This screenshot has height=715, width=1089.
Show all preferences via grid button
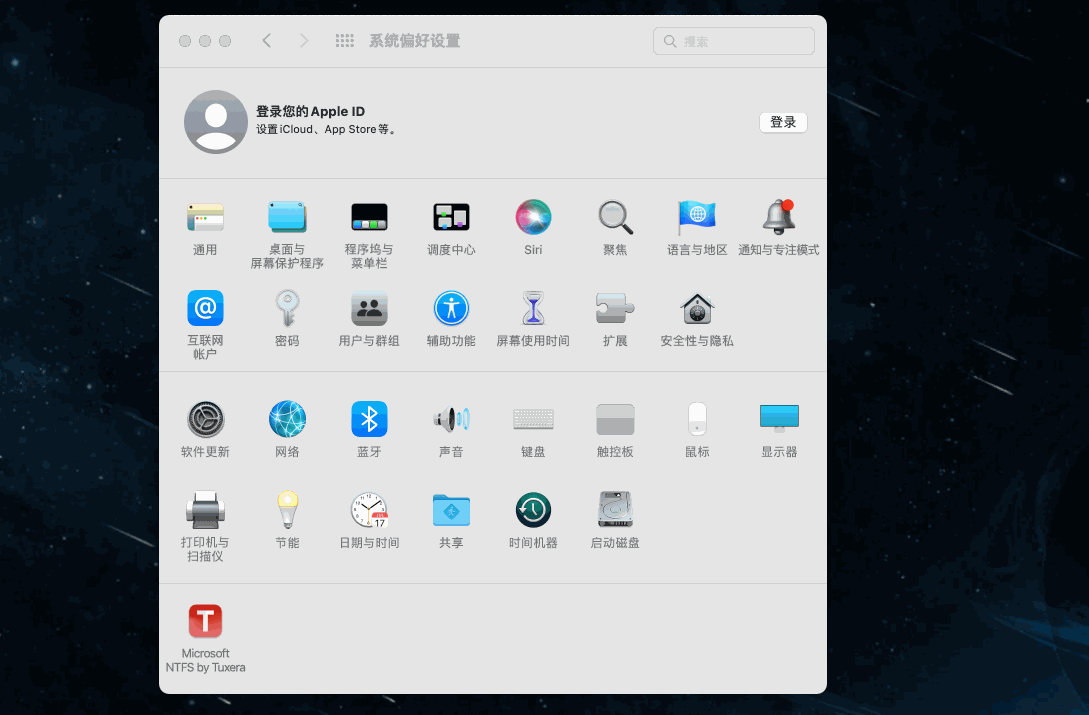click(345, 41)
